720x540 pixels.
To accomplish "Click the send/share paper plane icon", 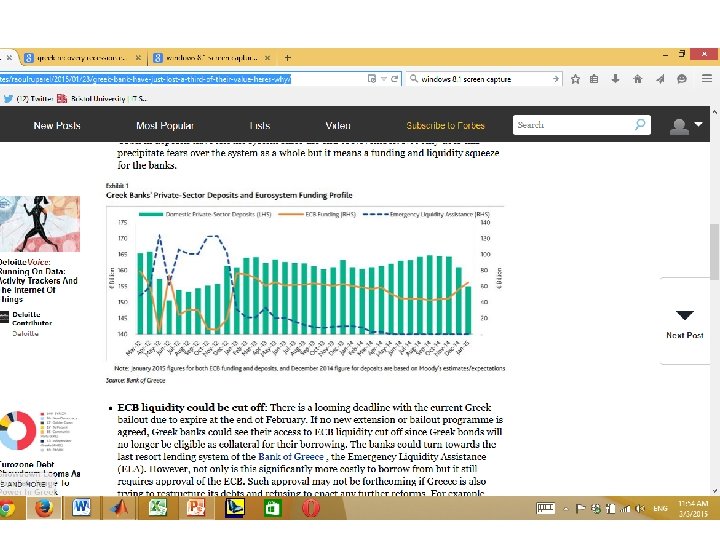I will click(x=660, y=79).
